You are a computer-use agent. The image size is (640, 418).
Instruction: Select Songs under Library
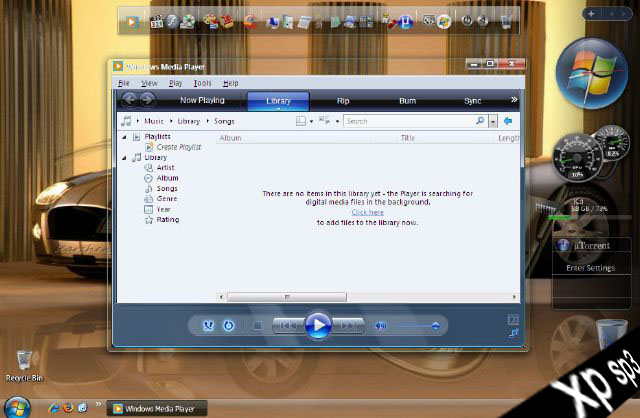167,189
